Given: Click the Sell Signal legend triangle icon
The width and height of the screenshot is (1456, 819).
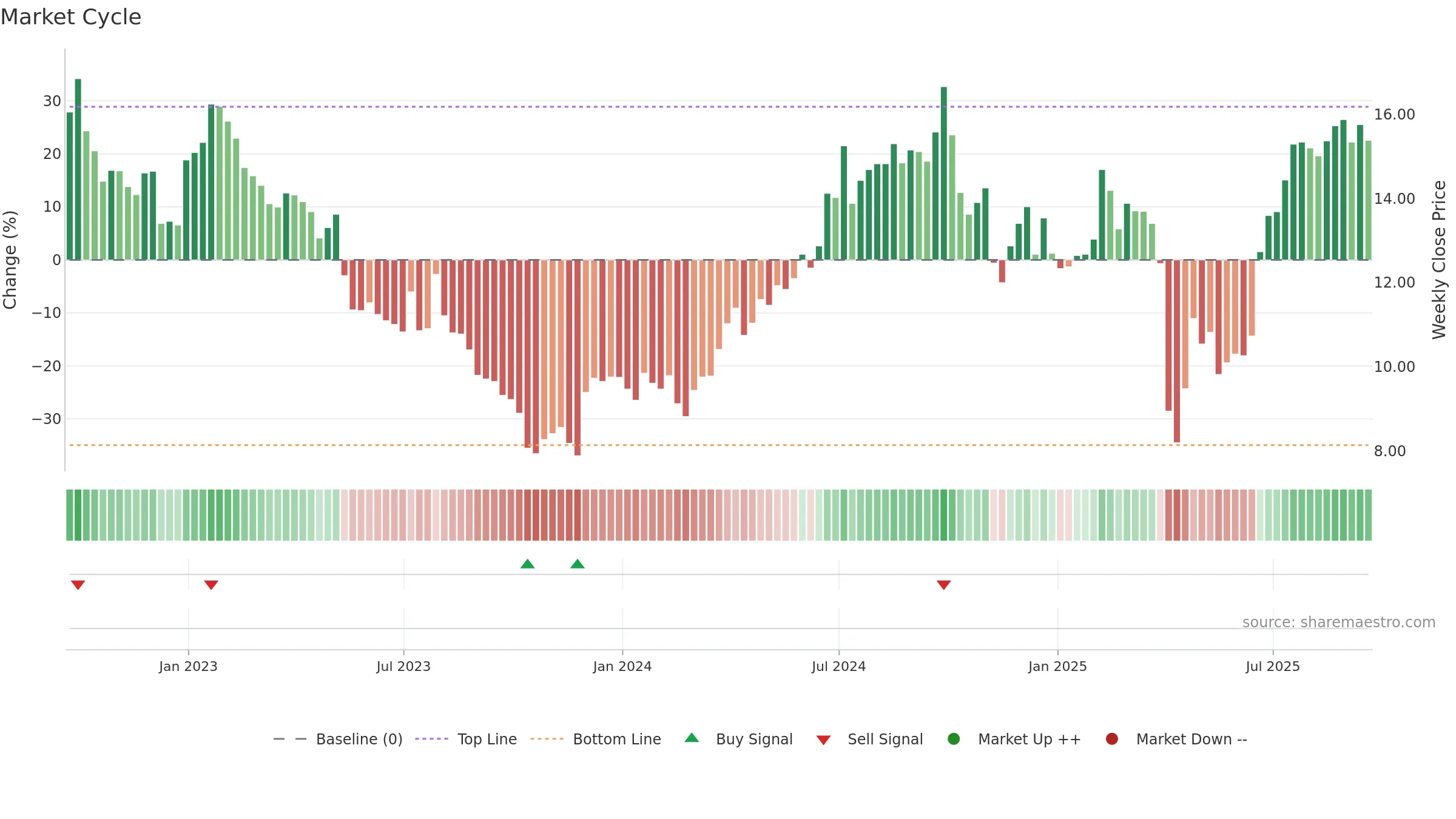Looking at the screenshot, I should click(823, 740).
